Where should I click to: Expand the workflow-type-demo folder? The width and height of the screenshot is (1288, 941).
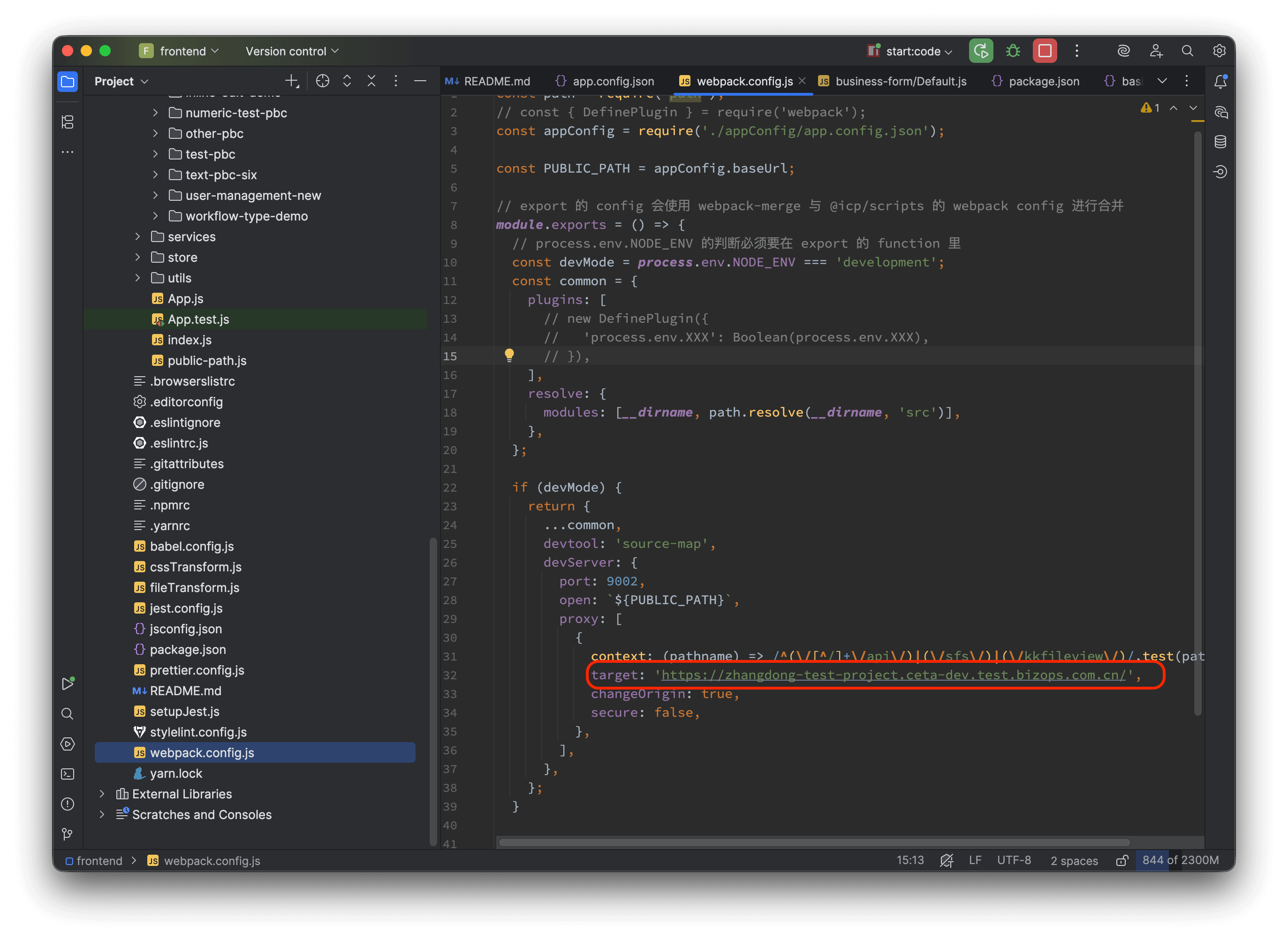(x=155, y=216)
